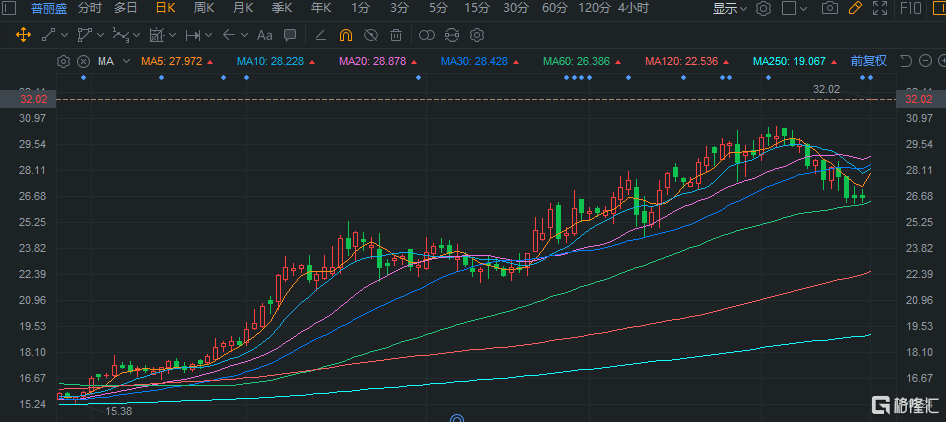Switch to 多日 multi-day tab
The image size is (946, 422).
pyautogui.click(x=125, y=8)
